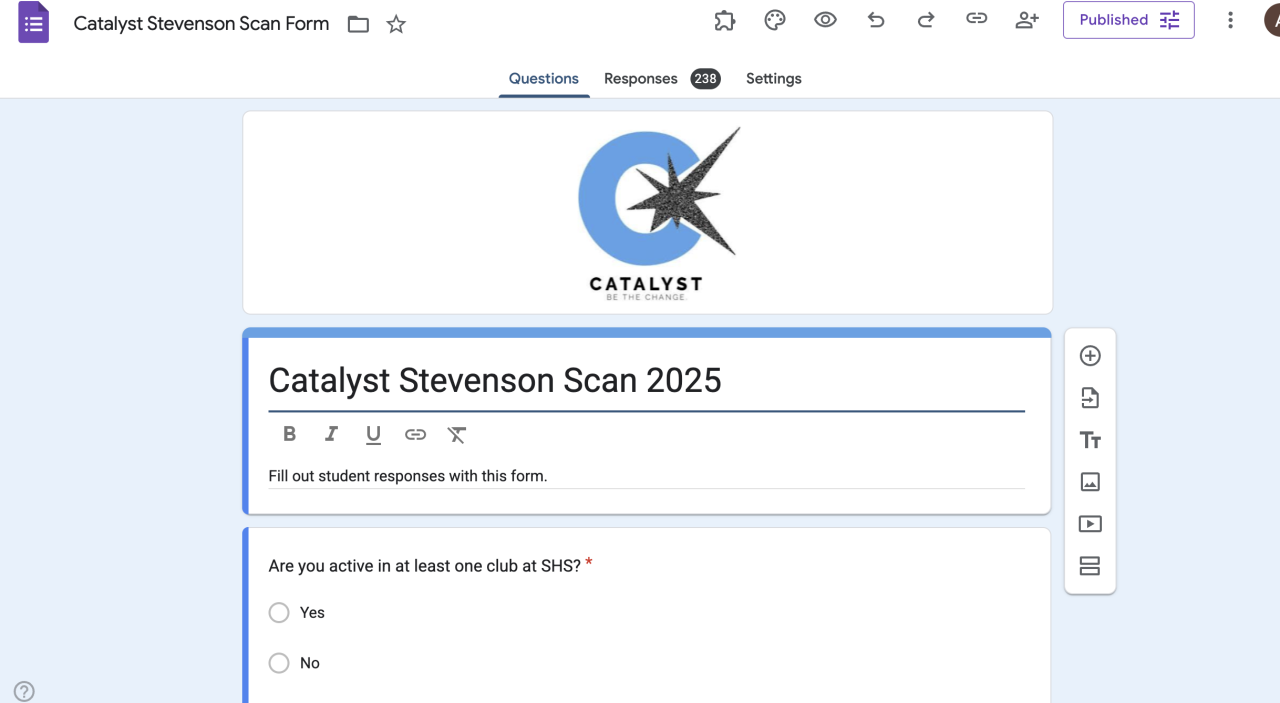
Task: Move form to folder icon
Action: [x=358, y=25]
